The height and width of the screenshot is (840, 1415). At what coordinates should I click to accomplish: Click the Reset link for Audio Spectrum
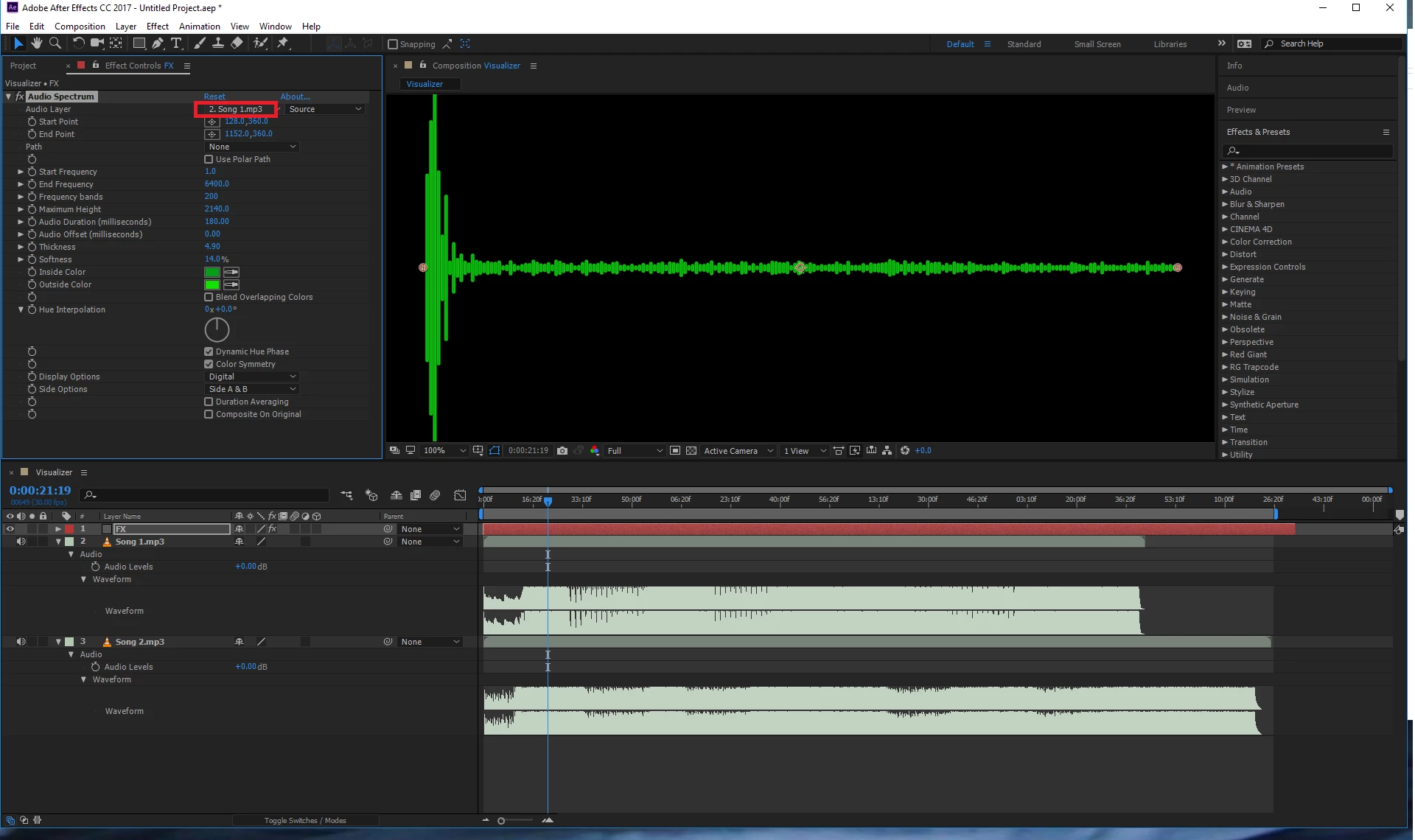click(214, 97)
